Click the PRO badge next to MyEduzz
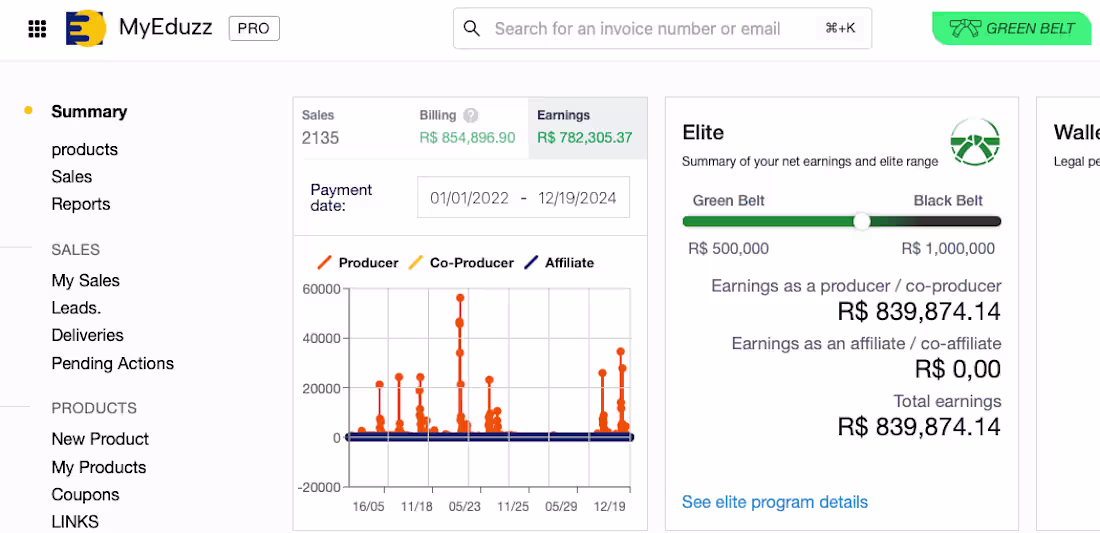1100x533 pixels. [254, 29]
